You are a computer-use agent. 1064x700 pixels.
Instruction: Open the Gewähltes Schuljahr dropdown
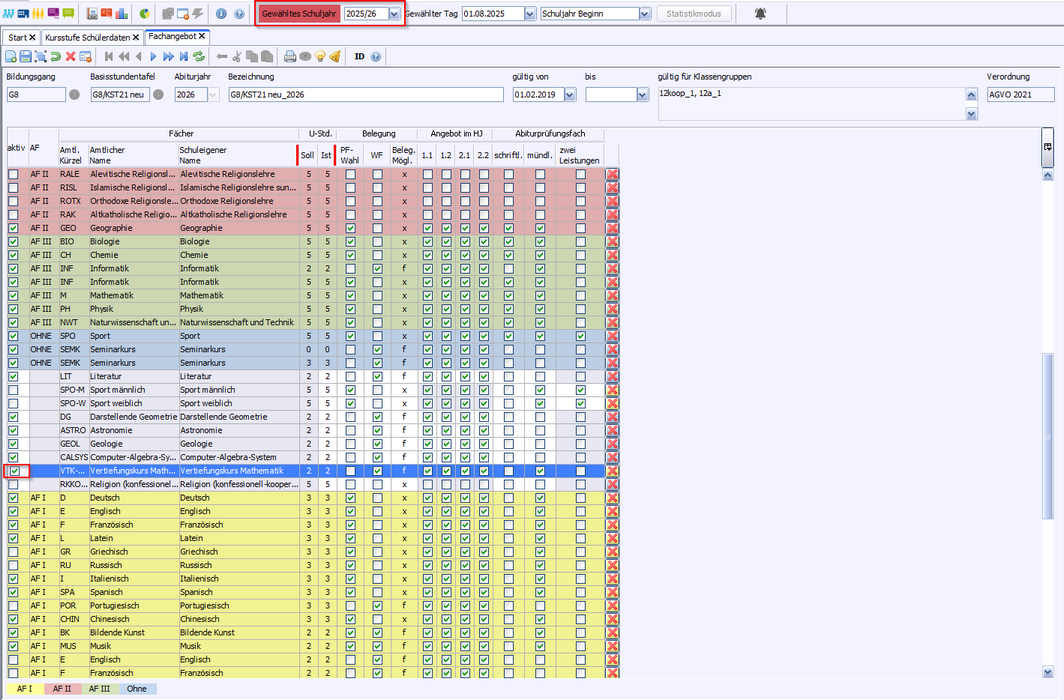pyautogui.click(x=393, y=14)
